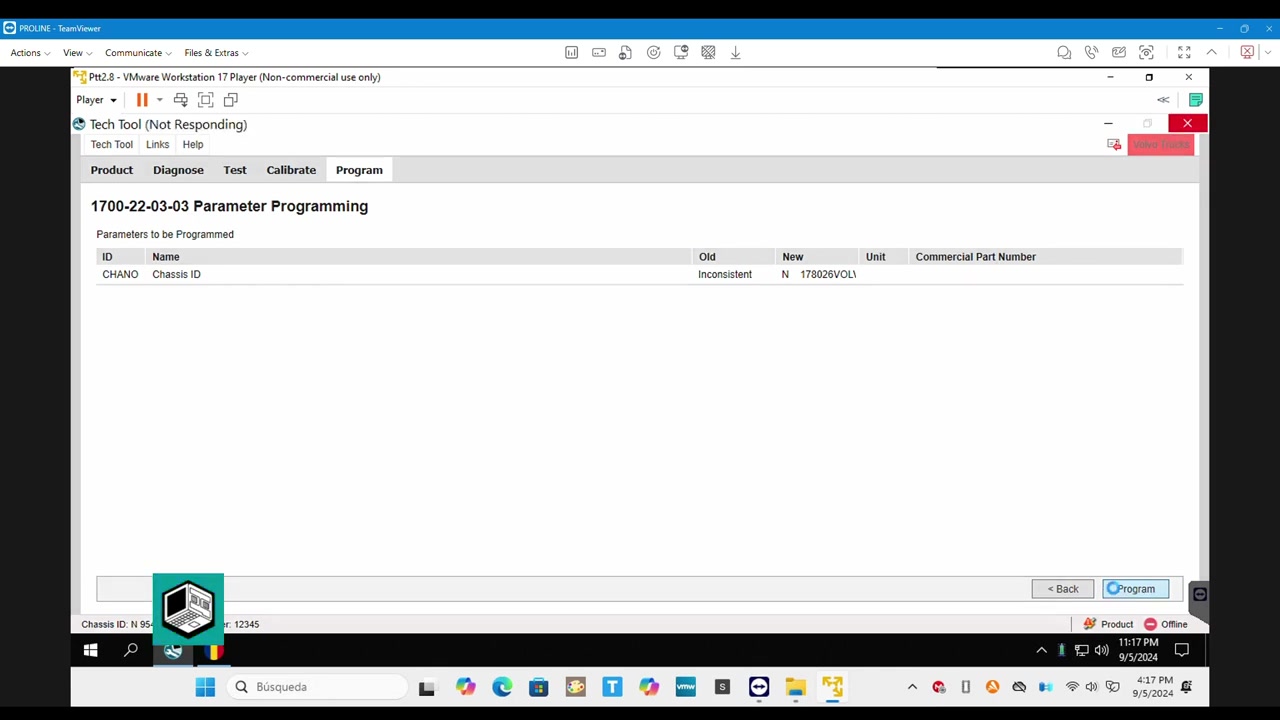Open TeamViewer dashboard statistics icon
Viewport: 1280px width, 720px height.
coord(571,52)
